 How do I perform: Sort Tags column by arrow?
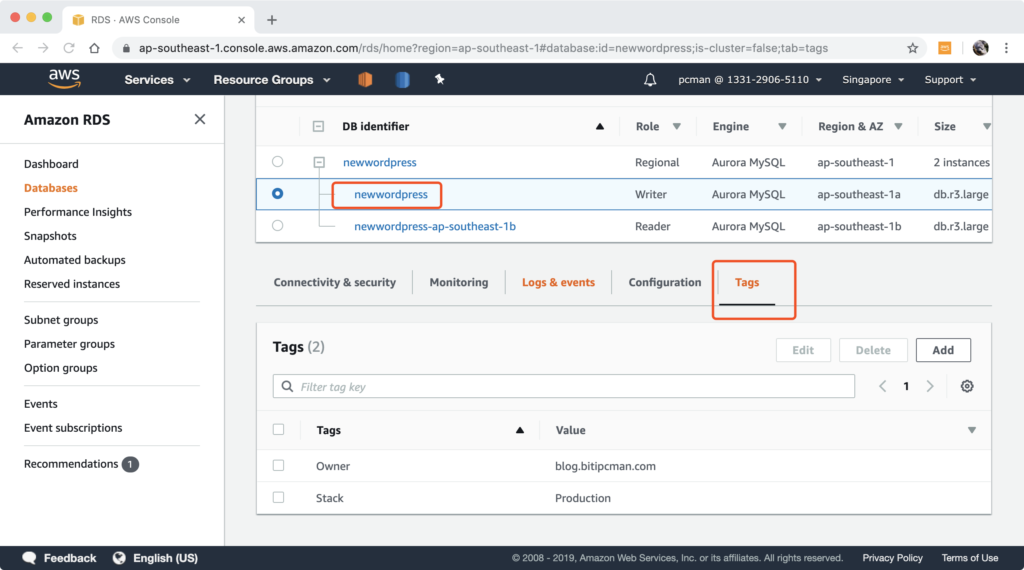click(520, 430)
